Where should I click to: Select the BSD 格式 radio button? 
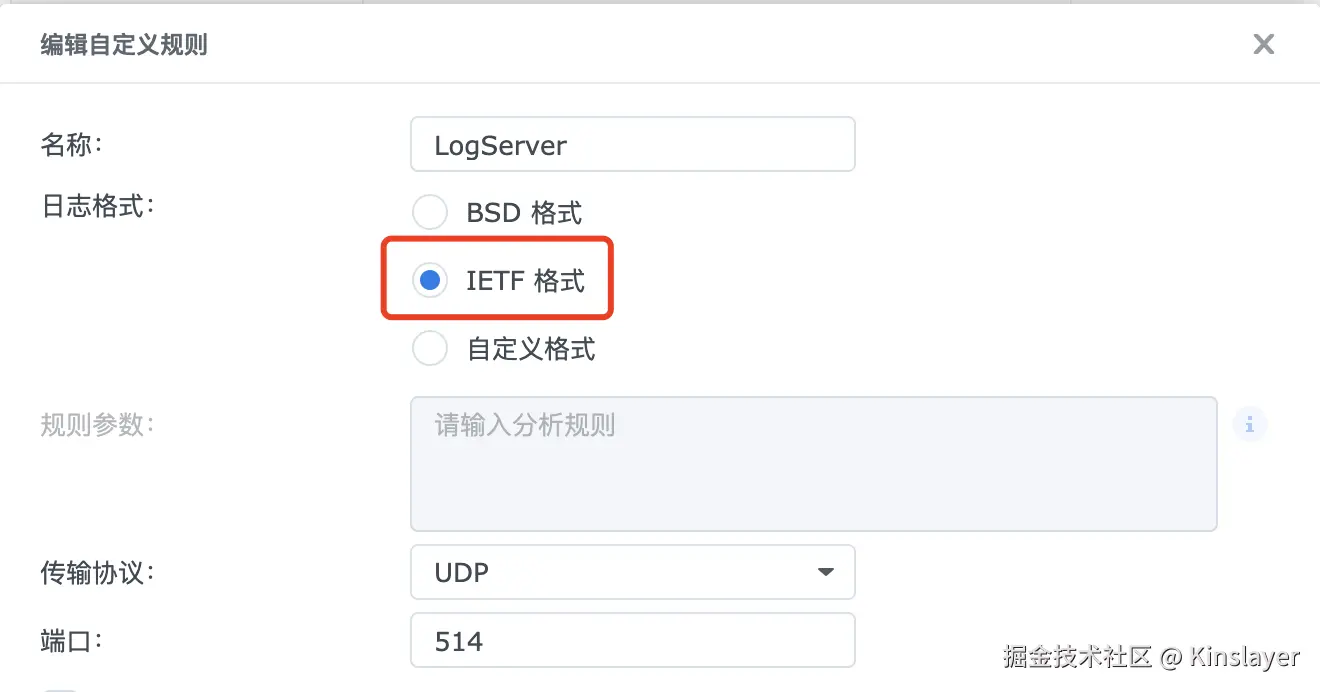pos(430,212)
